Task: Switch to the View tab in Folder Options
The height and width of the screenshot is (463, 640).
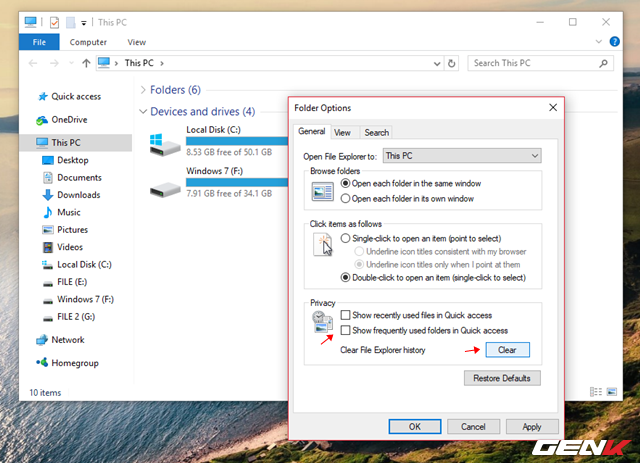Action: [x=342, y=132]
